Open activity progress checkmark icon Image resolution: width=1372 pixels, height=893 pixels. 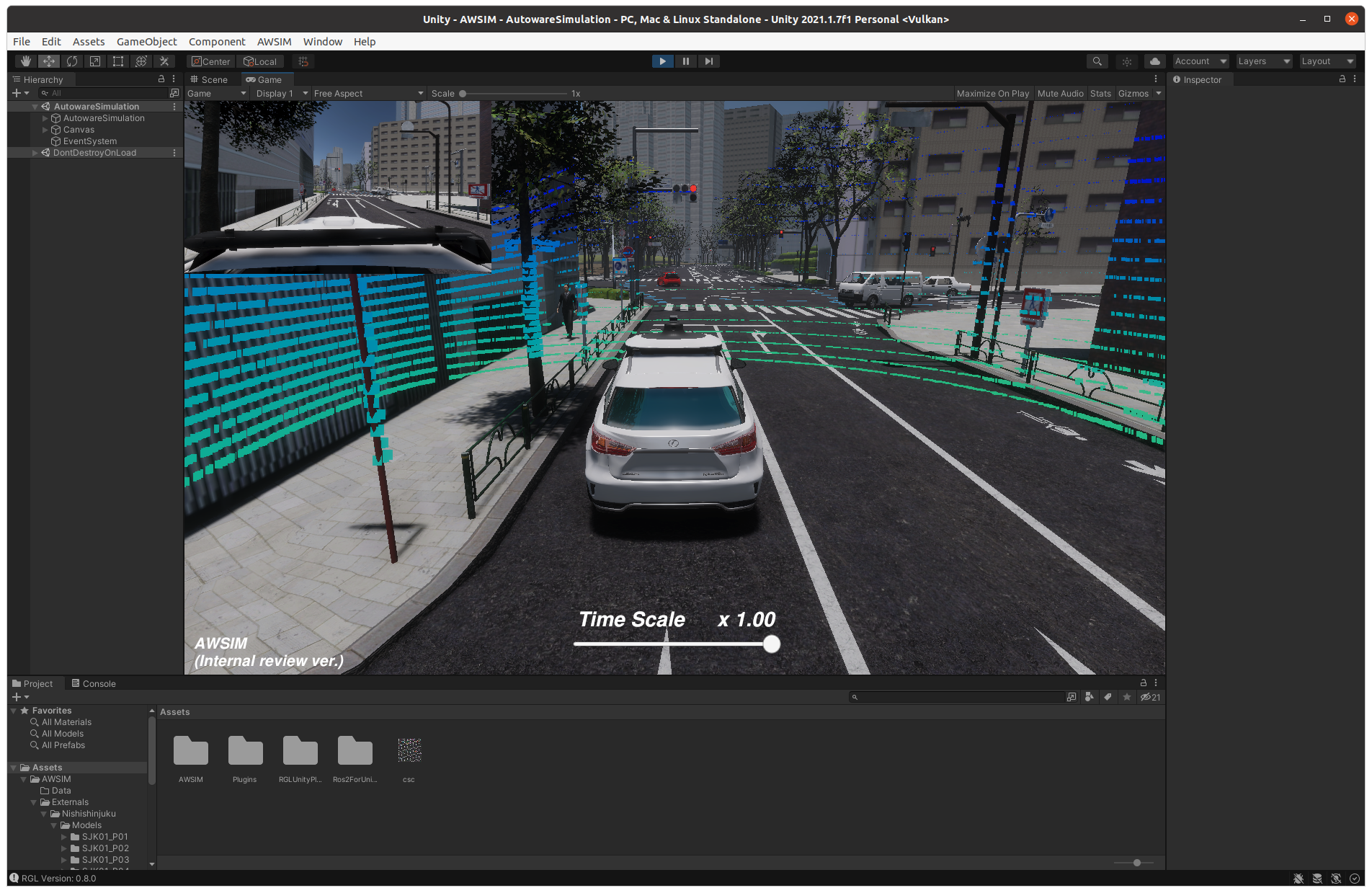[1355, 879]
